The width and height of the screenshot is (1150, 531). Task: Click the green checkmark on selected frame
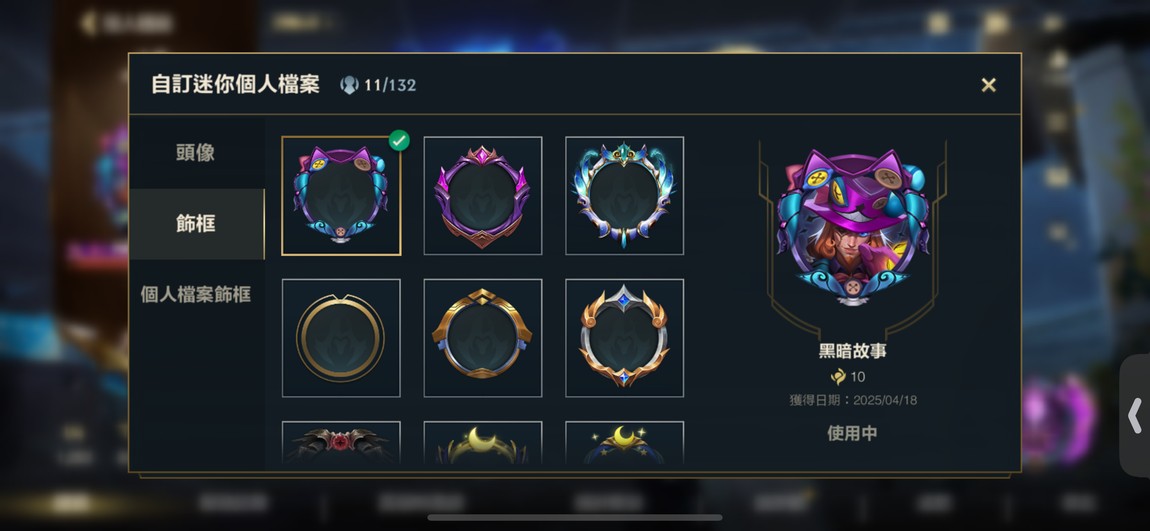399,139
